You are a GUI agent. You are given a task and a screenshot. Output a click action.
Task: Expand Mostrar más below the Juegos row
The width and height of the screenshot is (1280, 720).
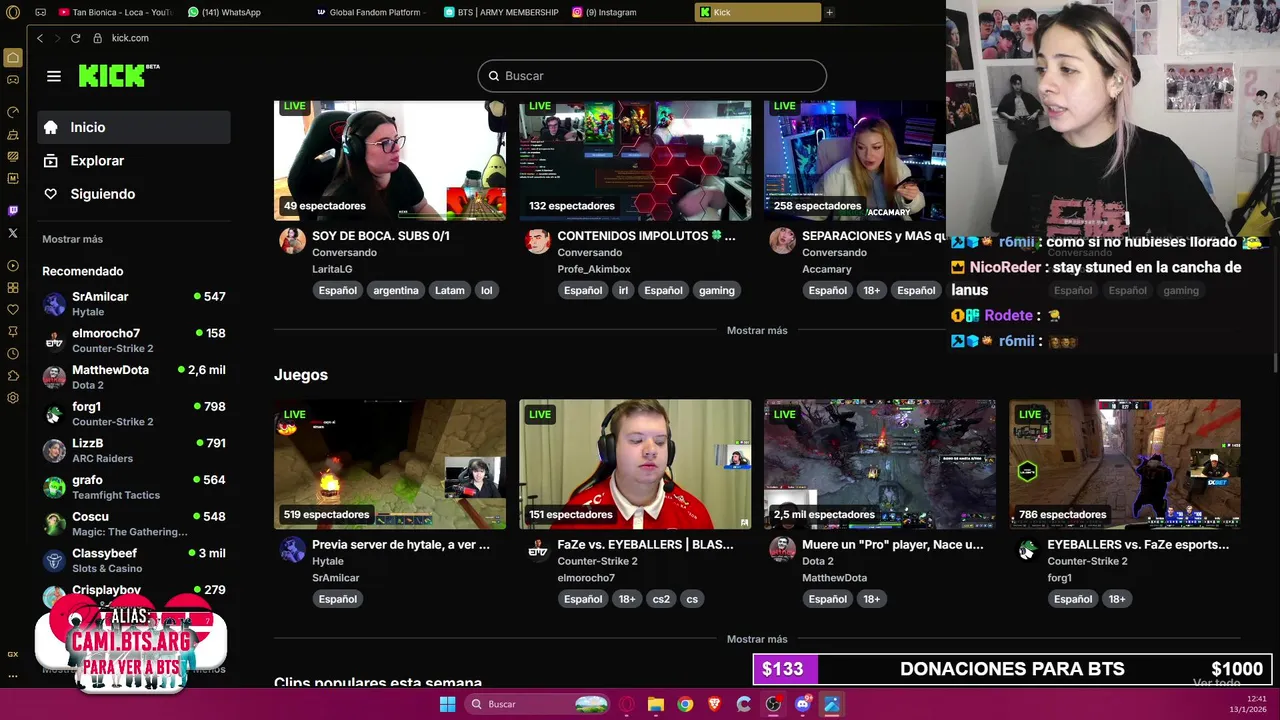click(x=757, y=639)
